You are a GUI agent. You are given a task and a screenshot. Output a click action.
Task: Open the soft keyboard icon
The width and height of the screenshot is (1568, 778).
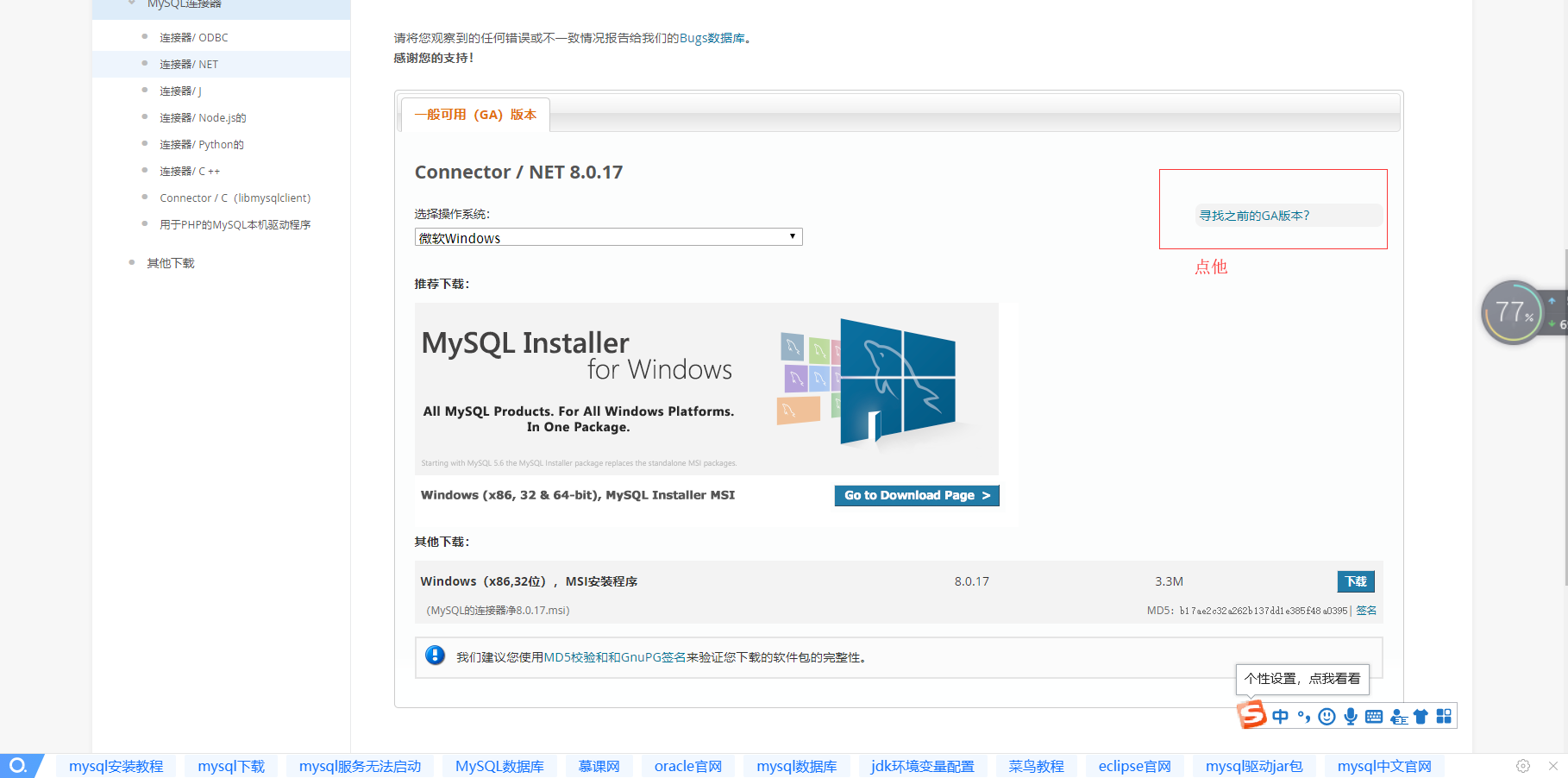(1374, 717)
